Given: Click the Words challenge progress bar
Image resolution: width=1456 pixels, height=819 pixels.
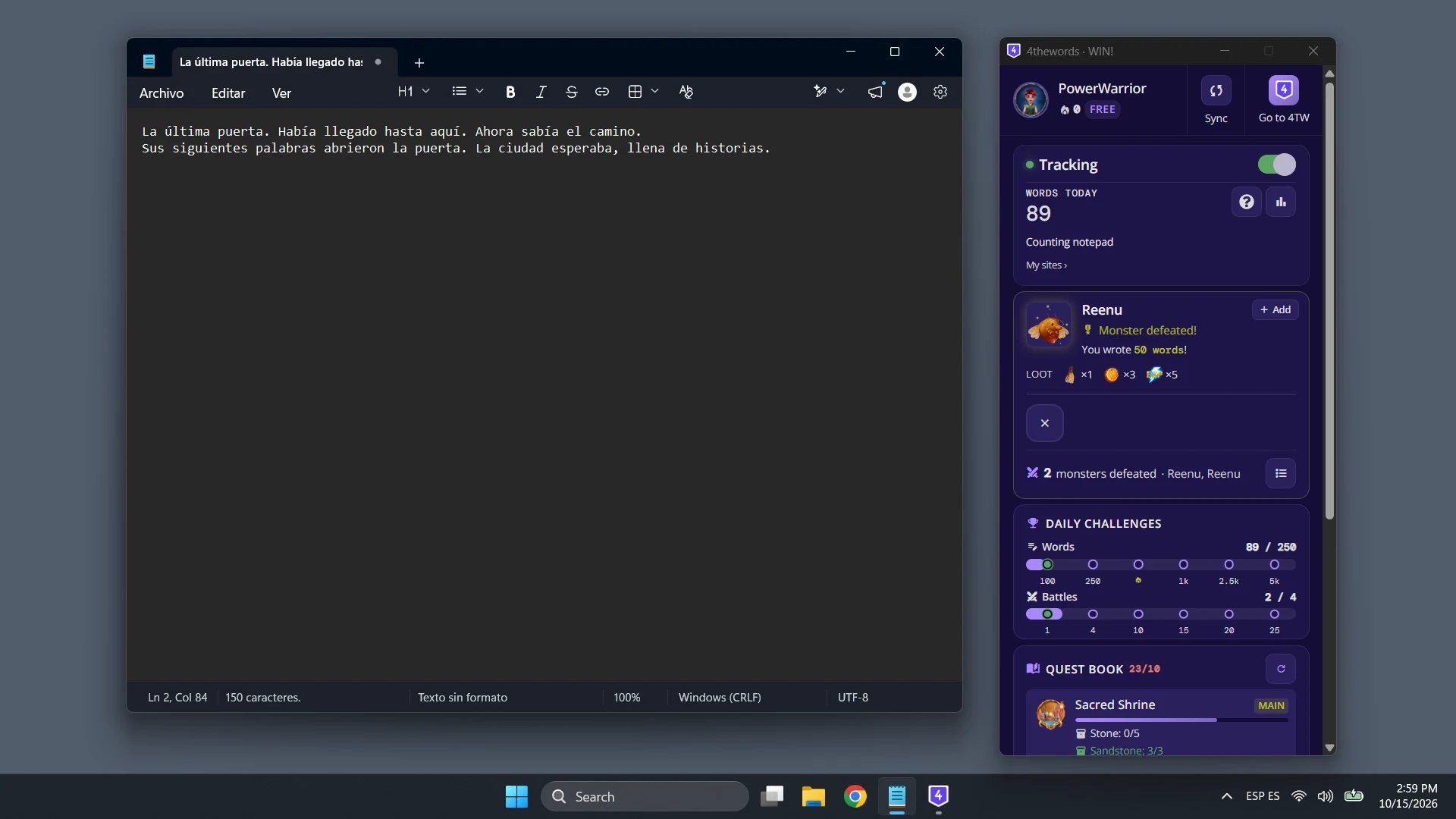Looking at the screenshot, I should coord(1161,565).
